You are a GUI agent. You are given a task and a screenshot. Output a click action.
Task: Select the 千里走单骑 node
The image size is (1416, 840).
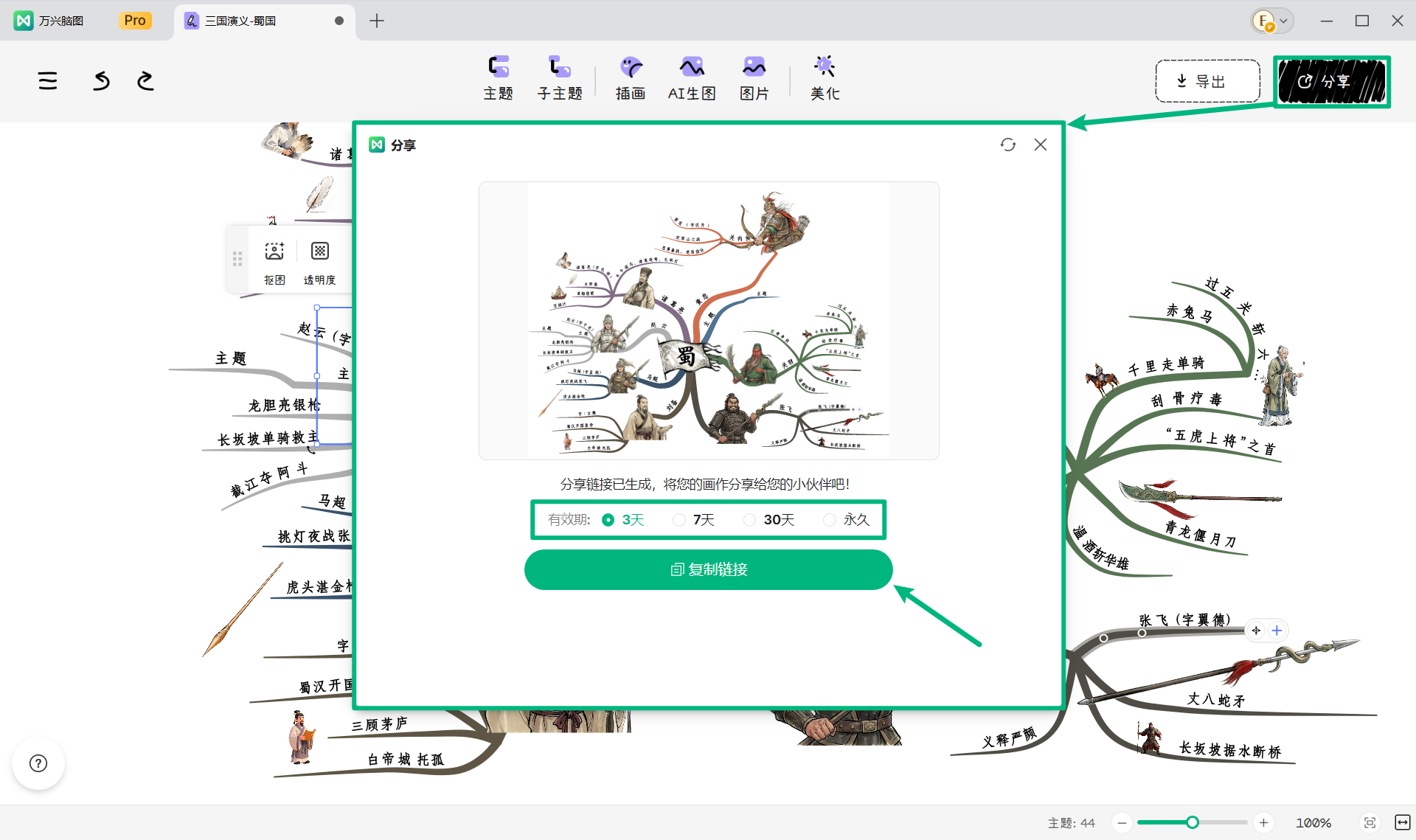tap(1166, 365)
